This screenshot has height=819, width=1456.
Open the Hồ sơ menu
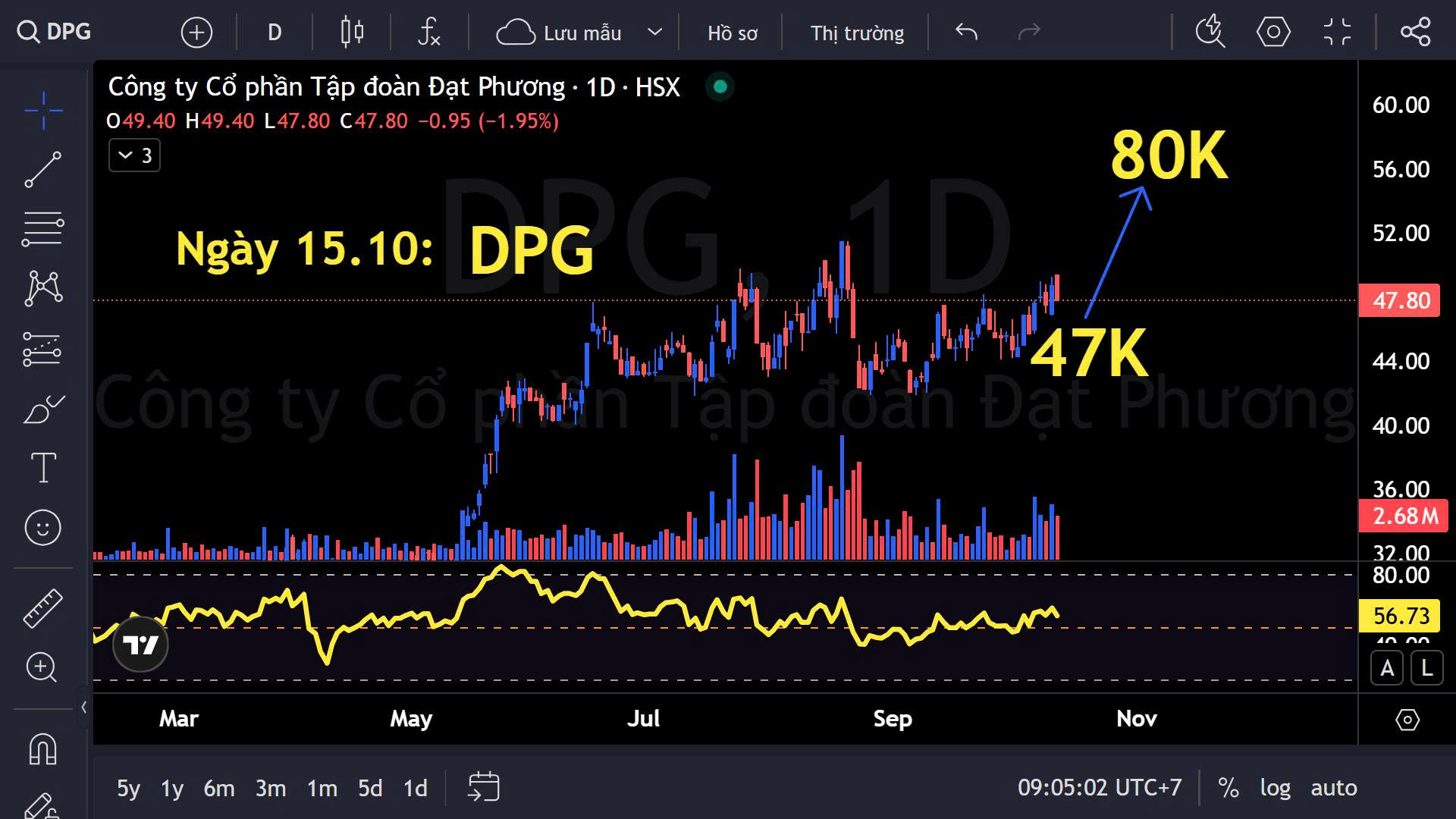pos(732,33)
